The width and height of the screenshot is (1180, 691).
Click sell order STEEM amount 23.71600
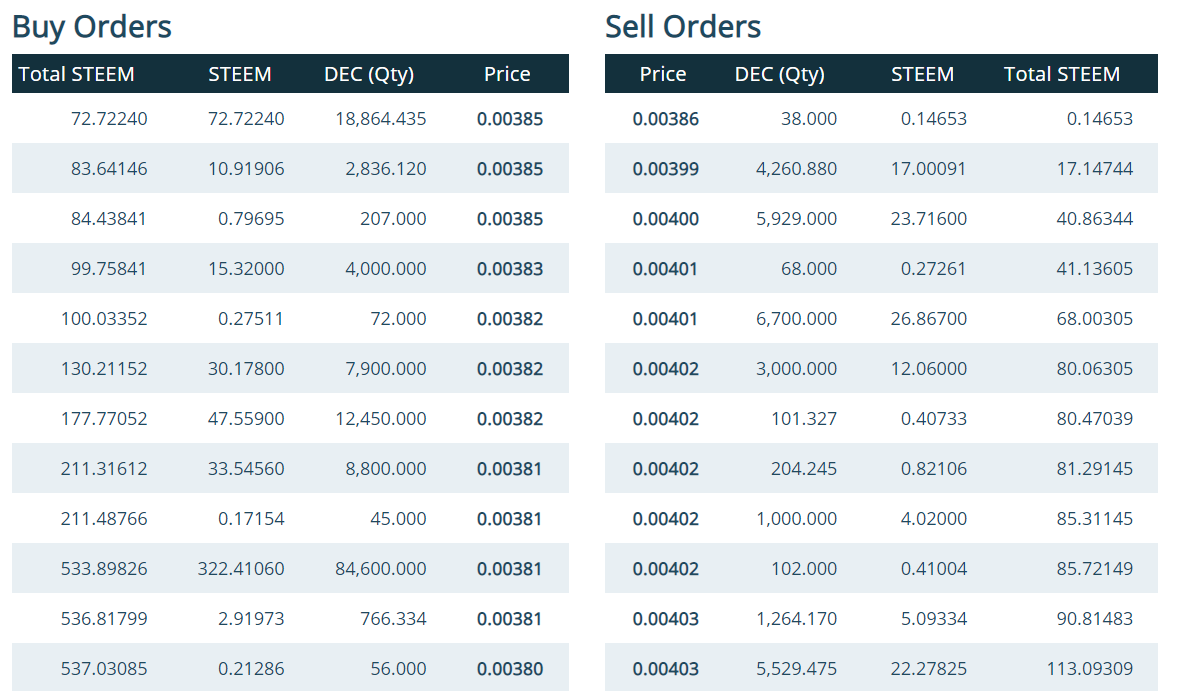coord(929,218)
